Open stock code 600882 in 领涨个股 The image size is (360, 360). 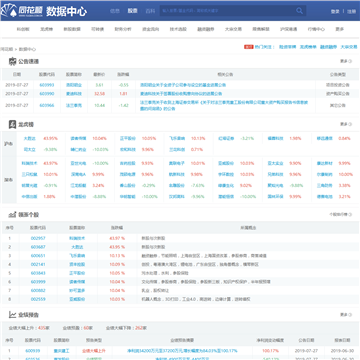coord(38,290)
